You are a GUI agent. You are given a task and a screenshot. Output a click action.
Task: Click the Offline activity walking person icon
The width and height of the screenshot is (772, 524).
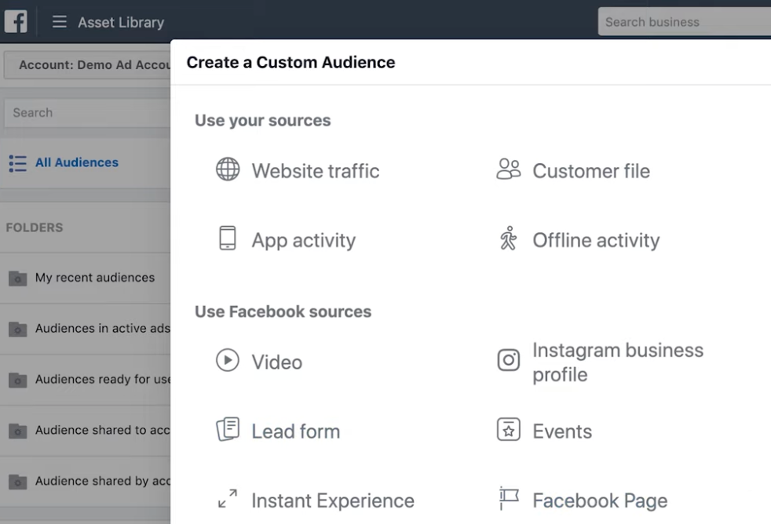(509, 238)
